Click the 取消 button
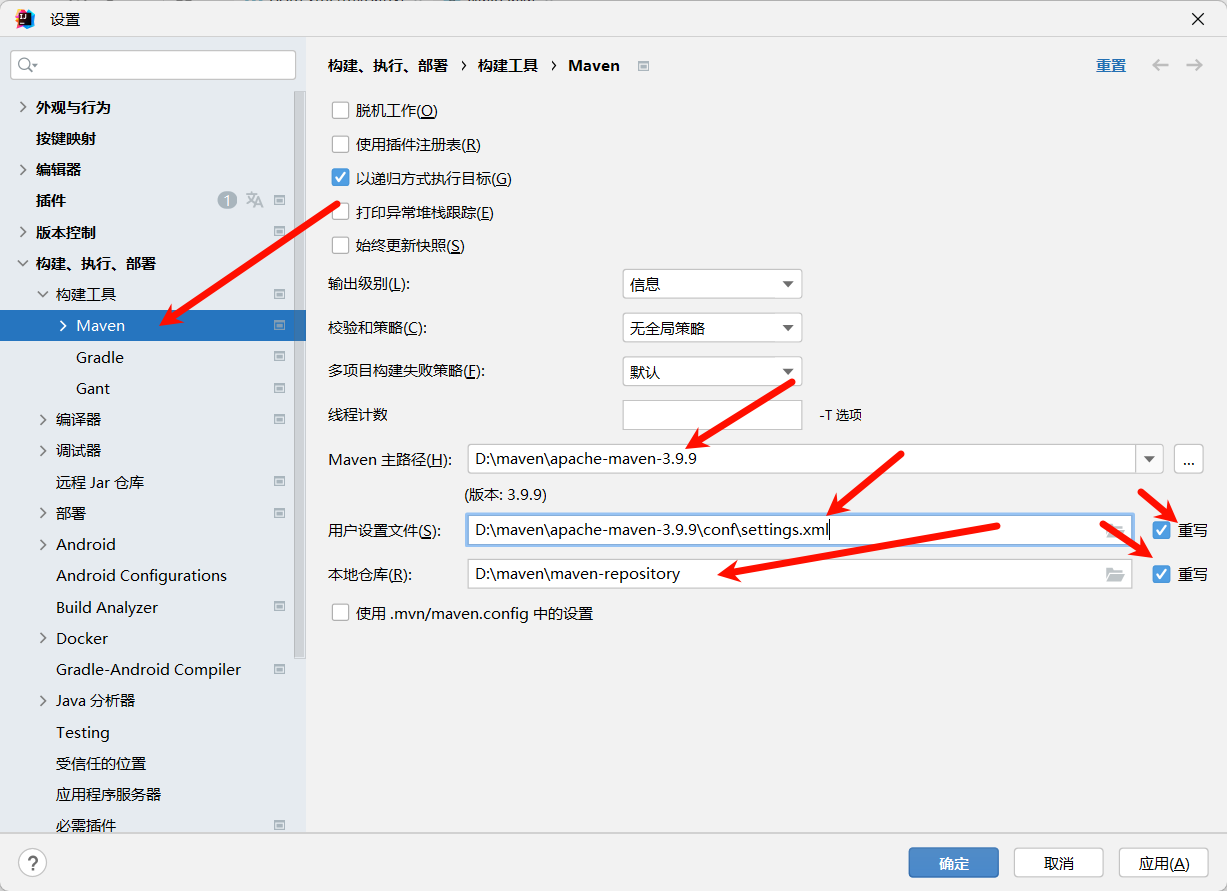 tap(1059, 863)
